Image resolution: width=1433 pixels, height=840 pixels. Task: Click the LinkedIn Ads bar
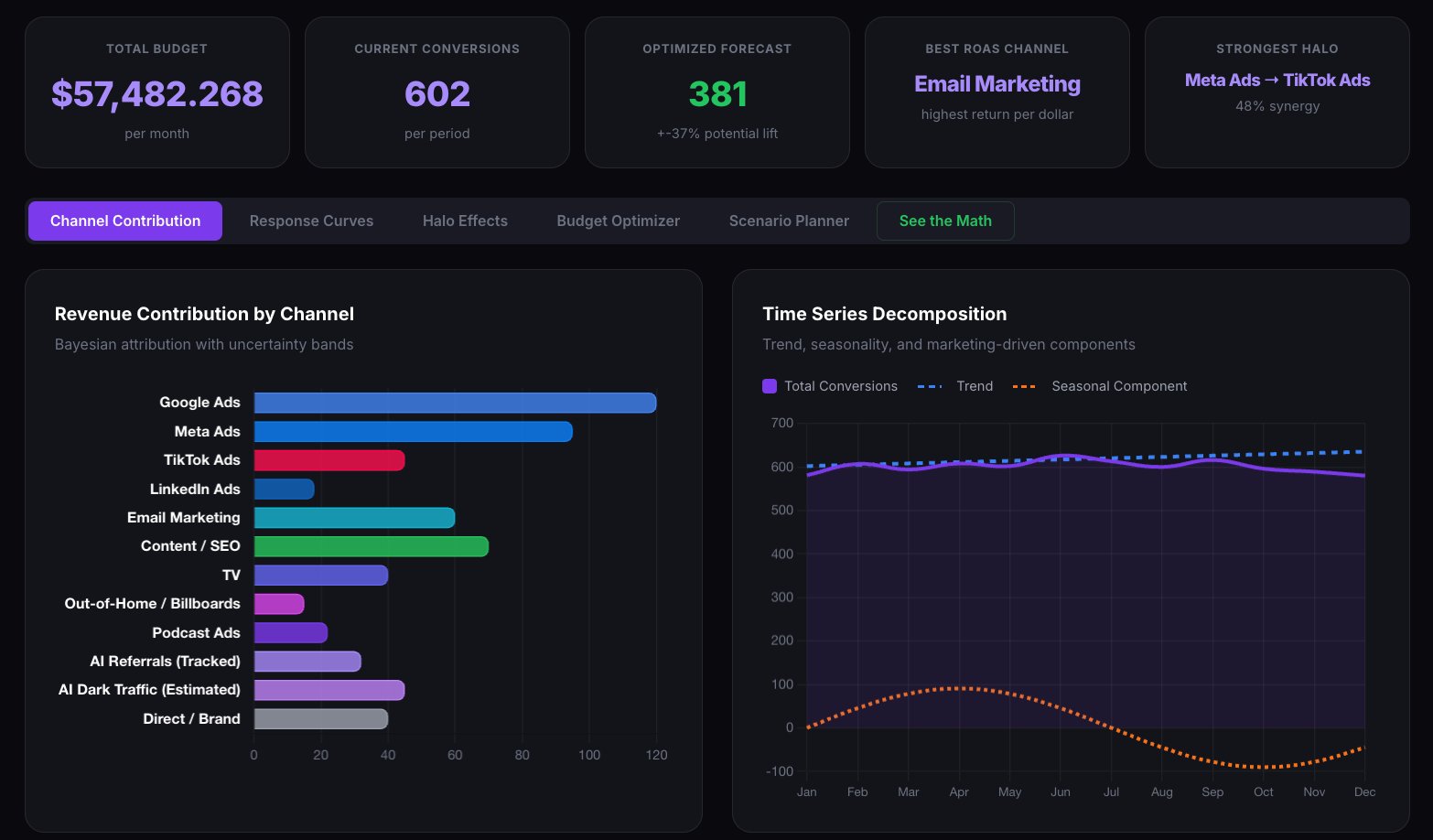point(284,490)
